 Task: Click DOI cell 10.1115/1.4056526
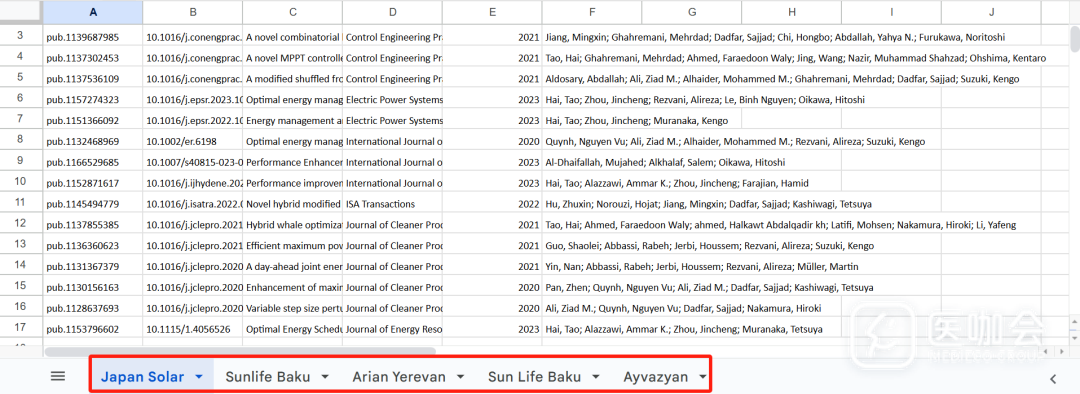pyautogui.click(x=193, y=329)
